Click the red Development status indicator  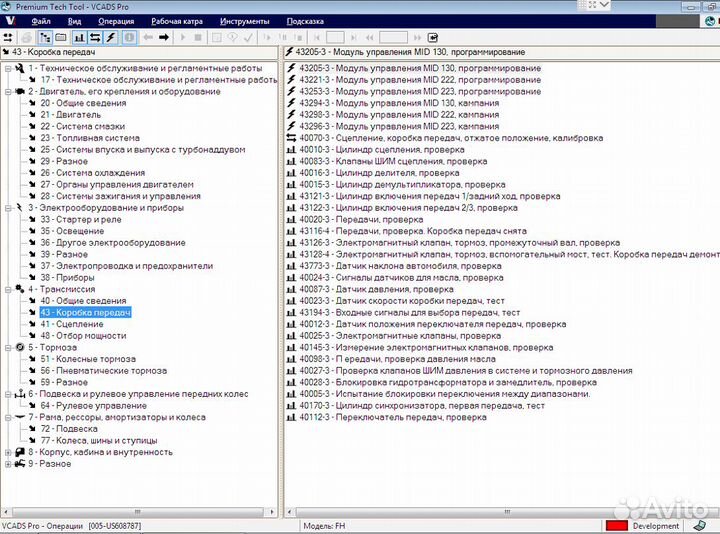617,526
